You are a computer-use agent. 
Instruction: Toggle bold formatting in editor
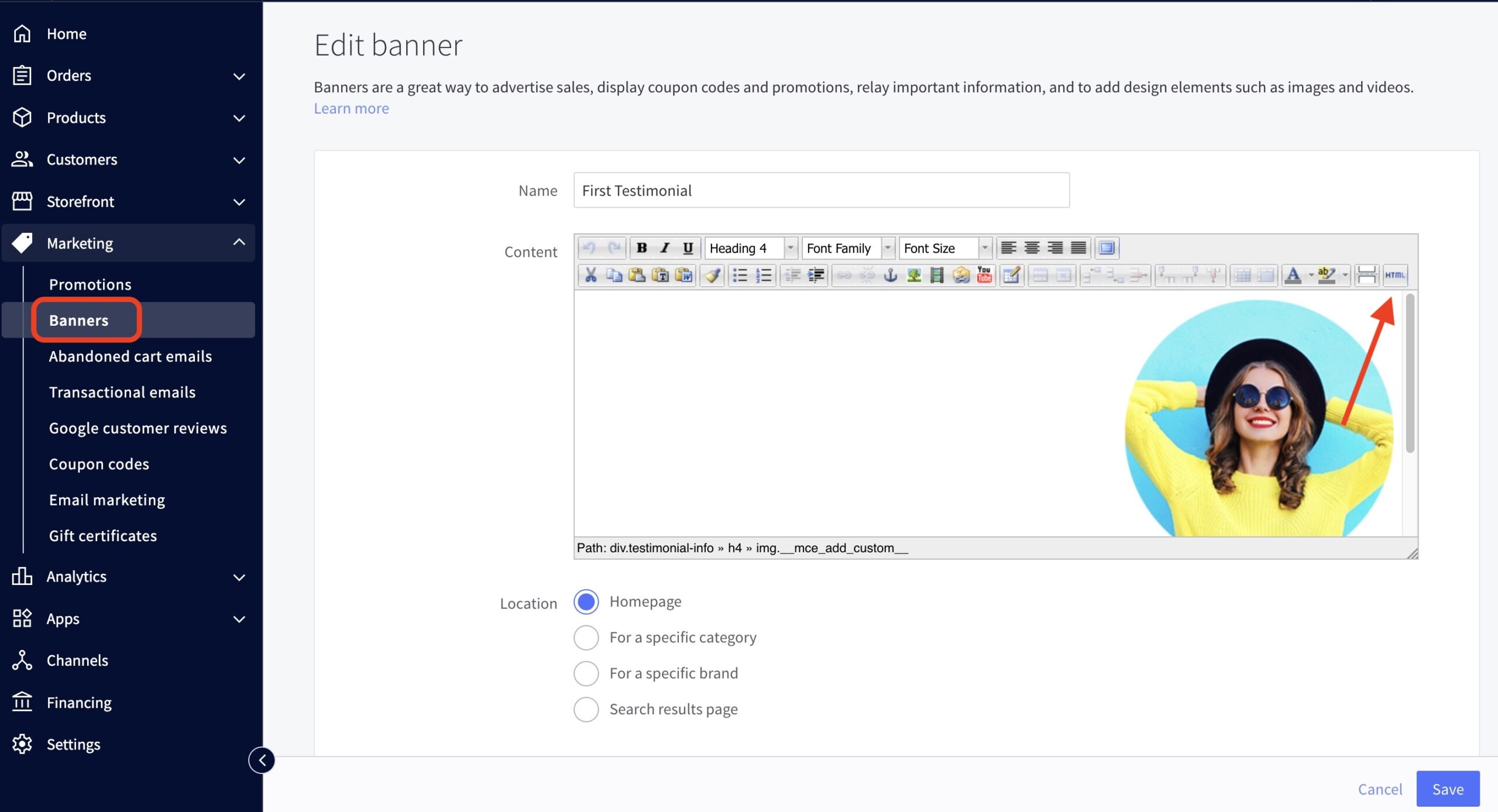[x=641, y=248]
